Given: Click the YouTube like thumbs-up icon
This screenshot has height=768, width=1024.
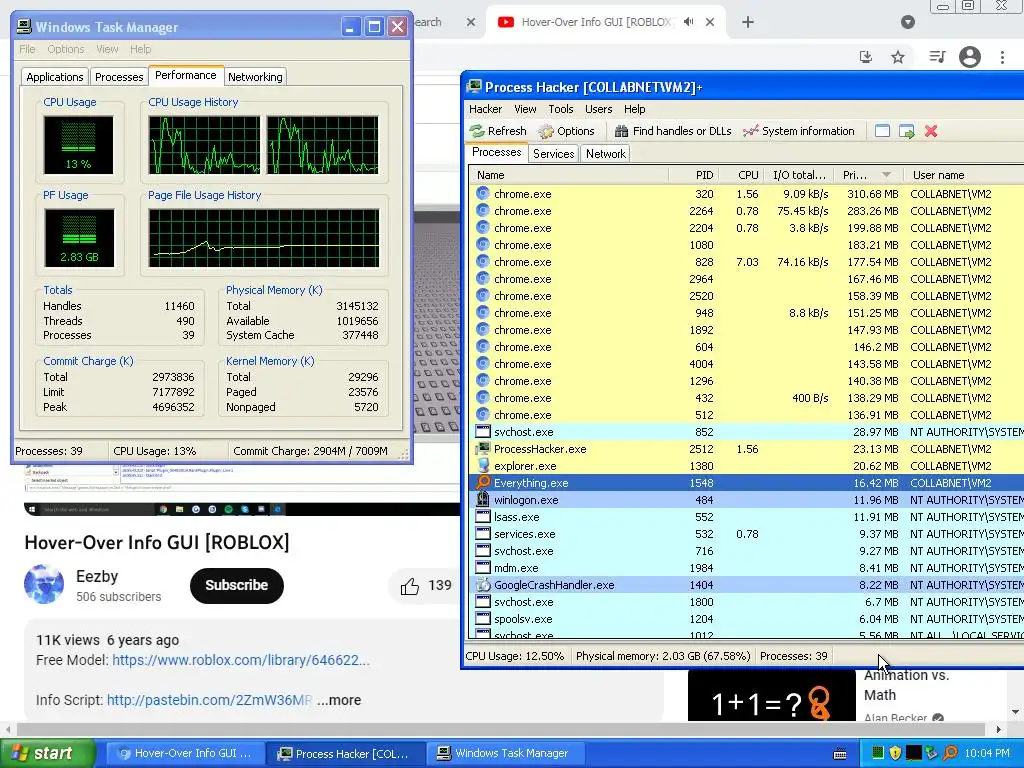Looking at the screenshot, I should [409, 586].
